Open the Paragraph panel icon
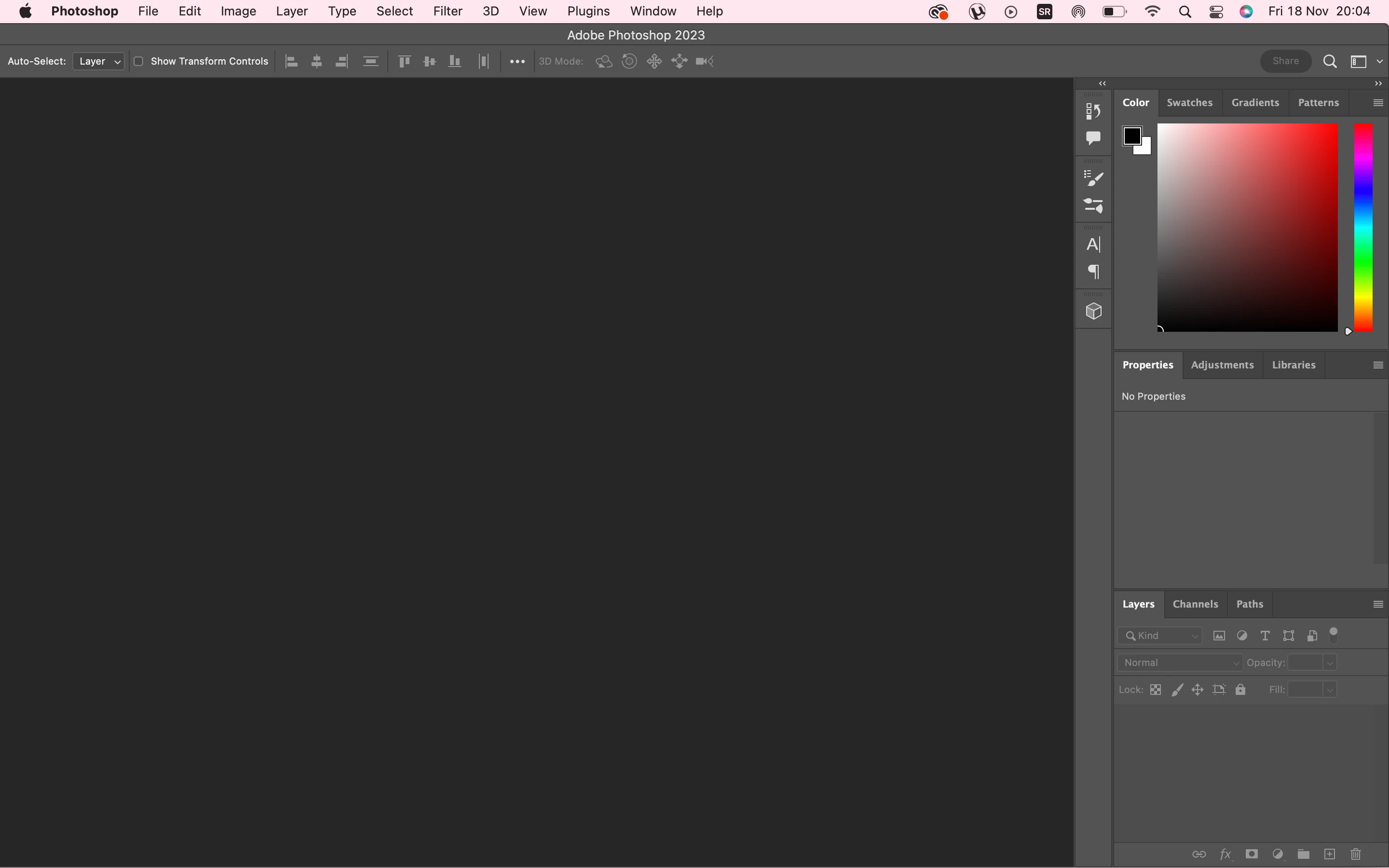Viewport: 1389px width, 868px height. pyautogui.click(x=1093, y=271)
